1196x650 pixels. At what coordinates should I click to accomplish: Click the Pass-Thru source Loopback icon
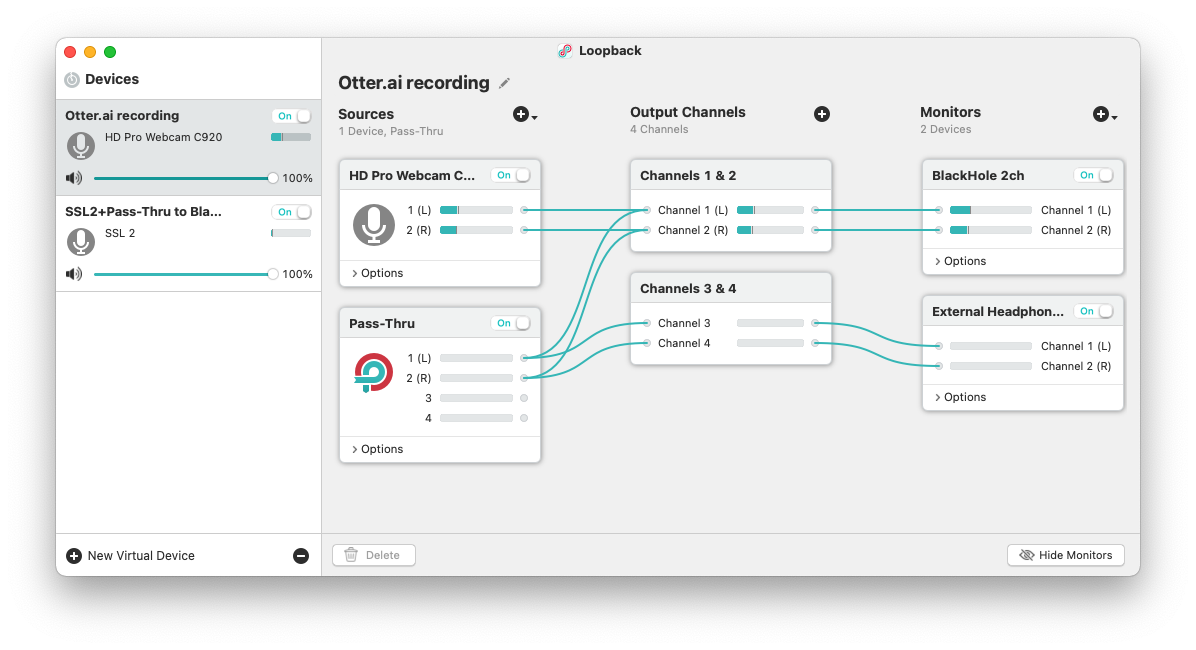click(374, 372)
